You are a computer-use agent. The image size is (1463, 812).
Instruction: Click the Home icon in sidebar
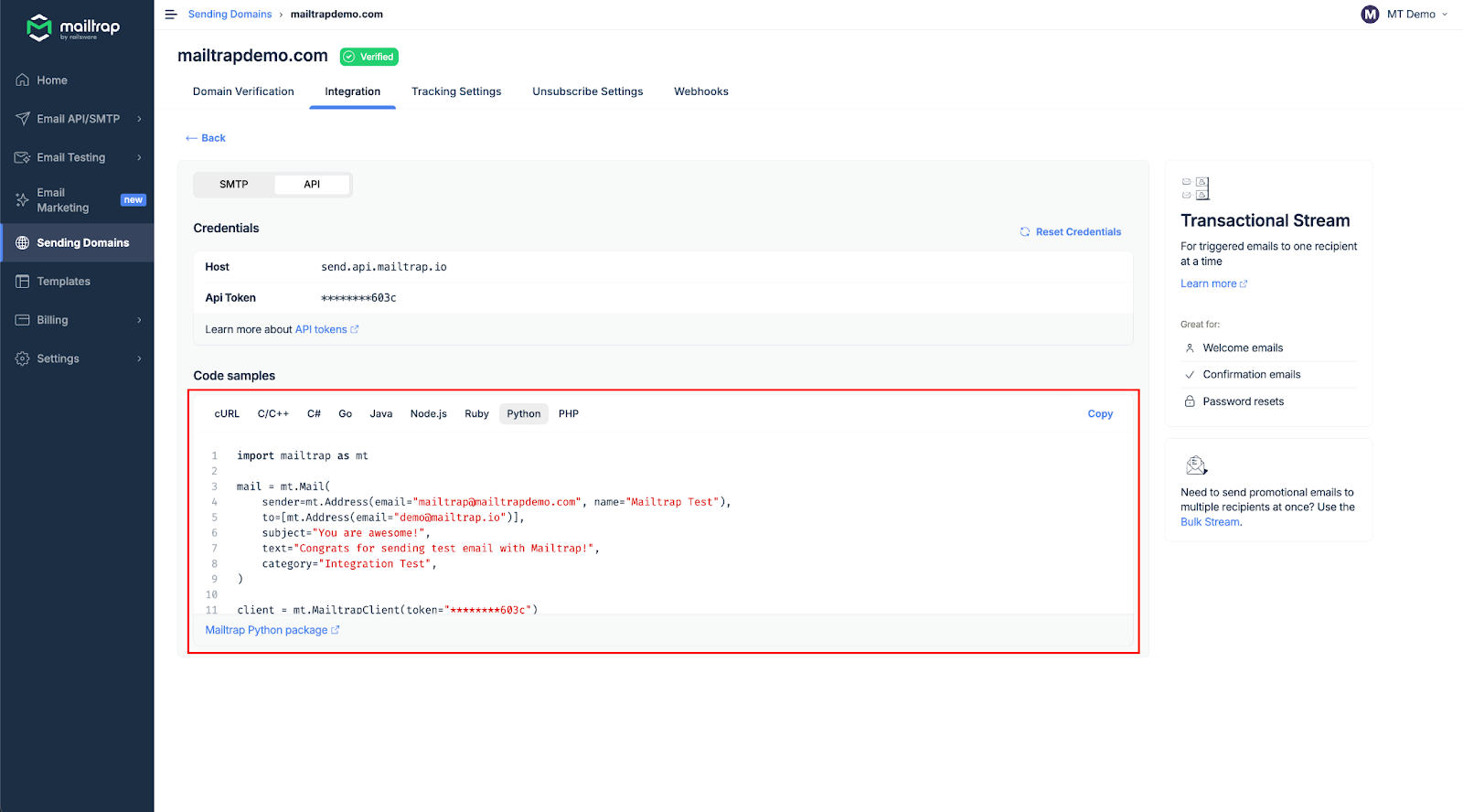(23, 80)
